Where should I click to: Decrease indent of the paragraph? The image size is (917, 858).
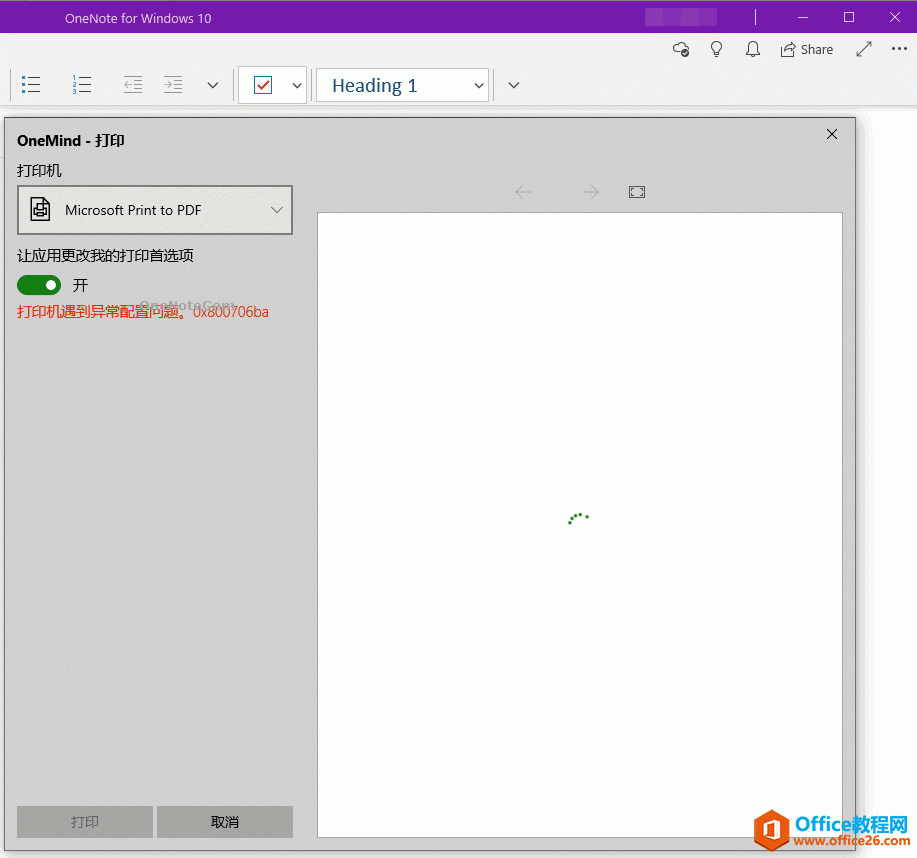tap(132, 85)
